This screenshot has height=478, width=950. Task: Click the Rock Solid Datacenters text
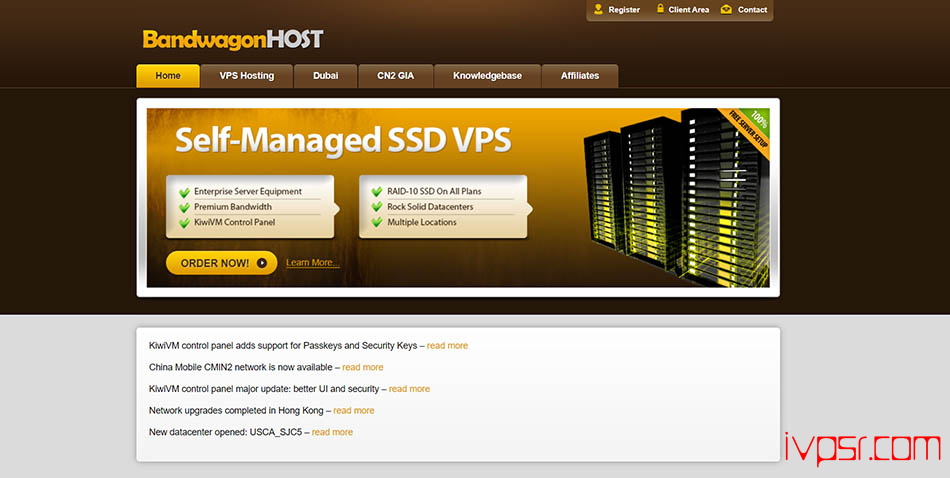click(430, 207)
